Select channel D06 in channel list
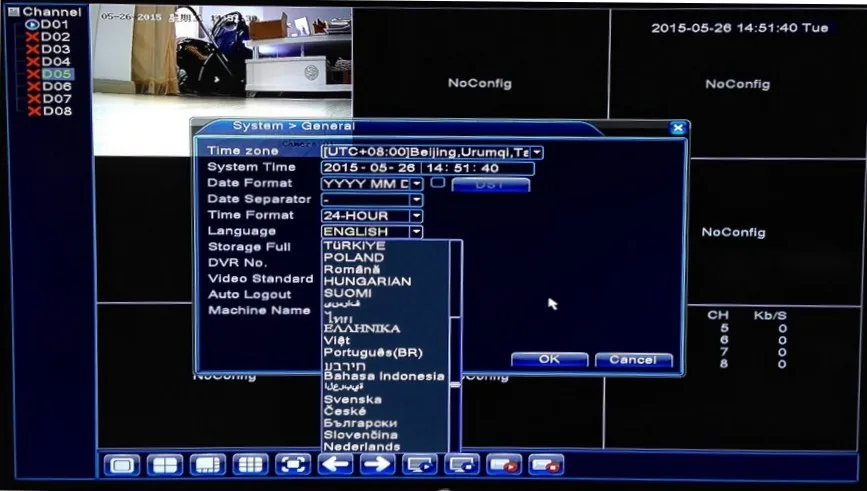 [56, 86]
